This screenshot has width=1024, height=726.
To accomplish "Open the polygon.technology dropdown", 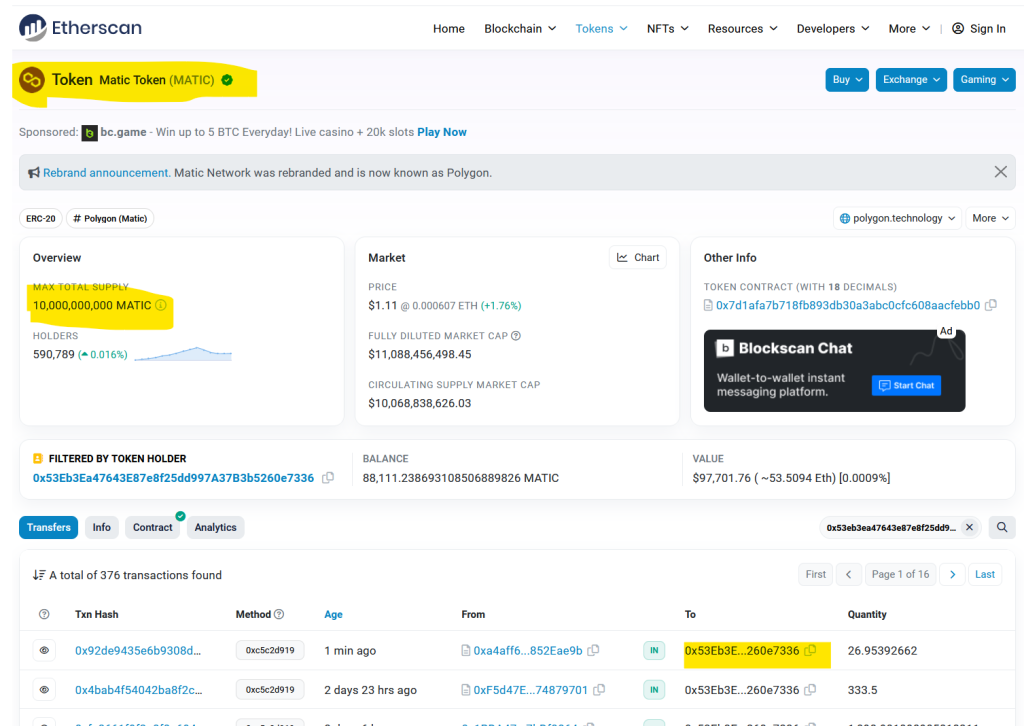I will coord(897,218).
